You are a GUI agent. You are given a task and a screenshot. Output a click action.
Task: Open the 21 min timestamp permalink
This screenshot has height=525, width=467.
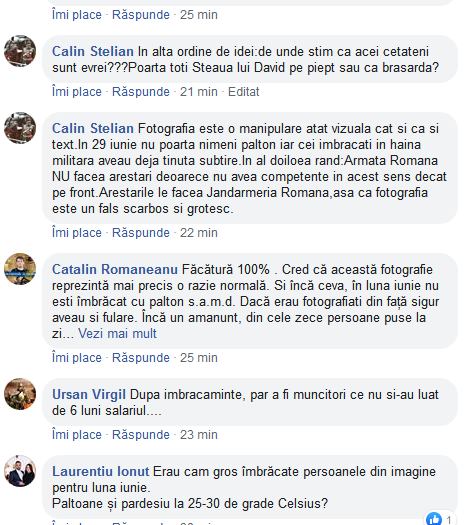coord(199,91)
